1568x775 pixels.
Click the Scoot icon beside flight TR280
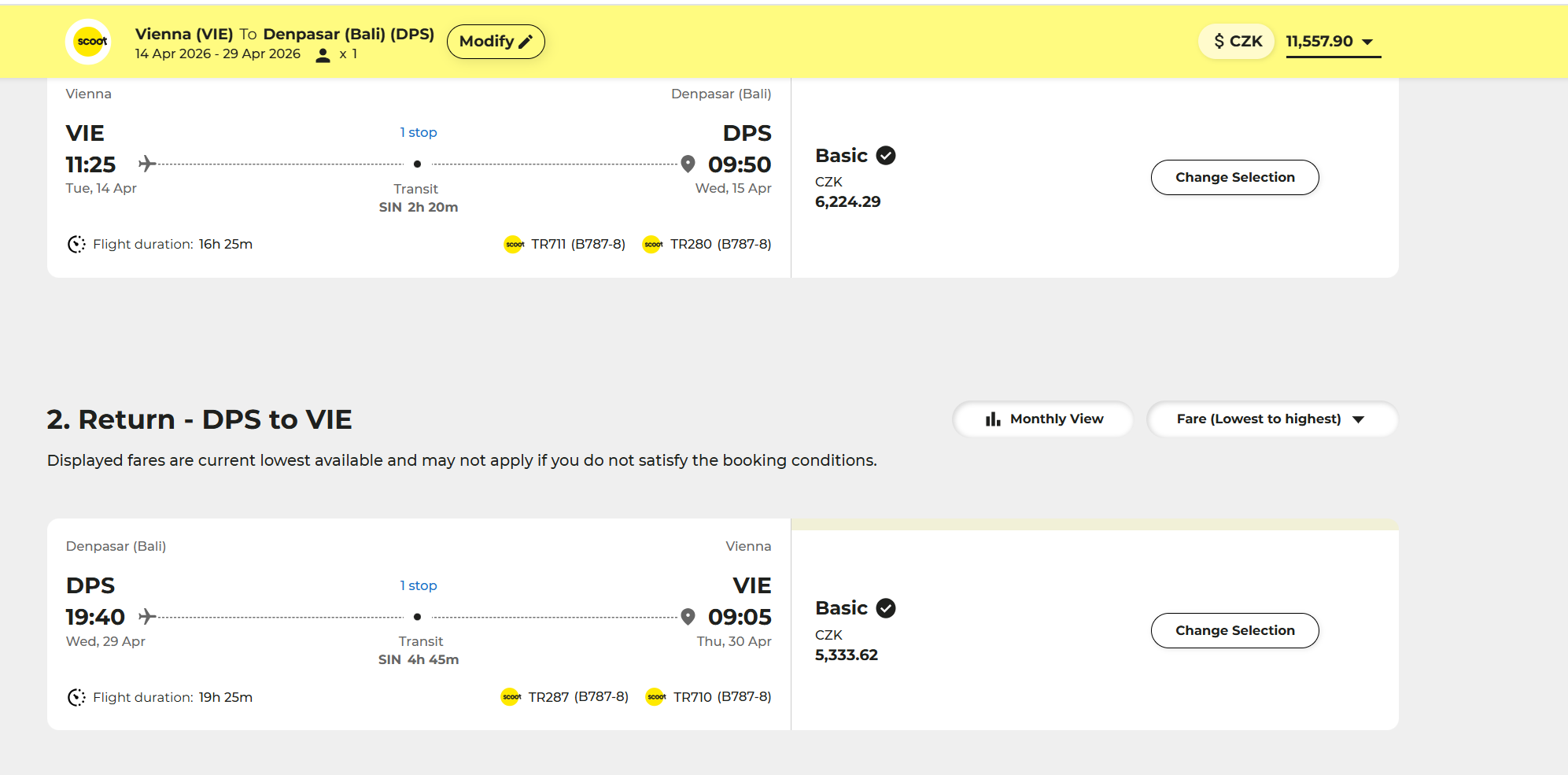click(x=652, y=245)
